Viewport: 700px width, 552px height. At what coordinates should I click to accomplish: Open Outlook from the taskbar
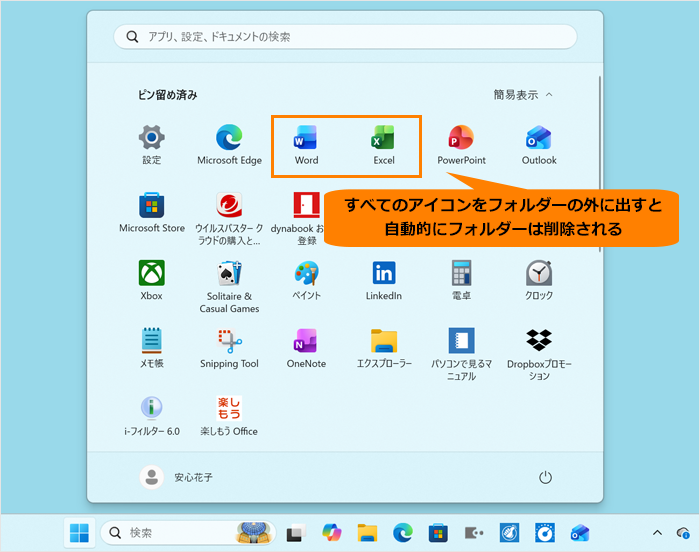[580, 533]
